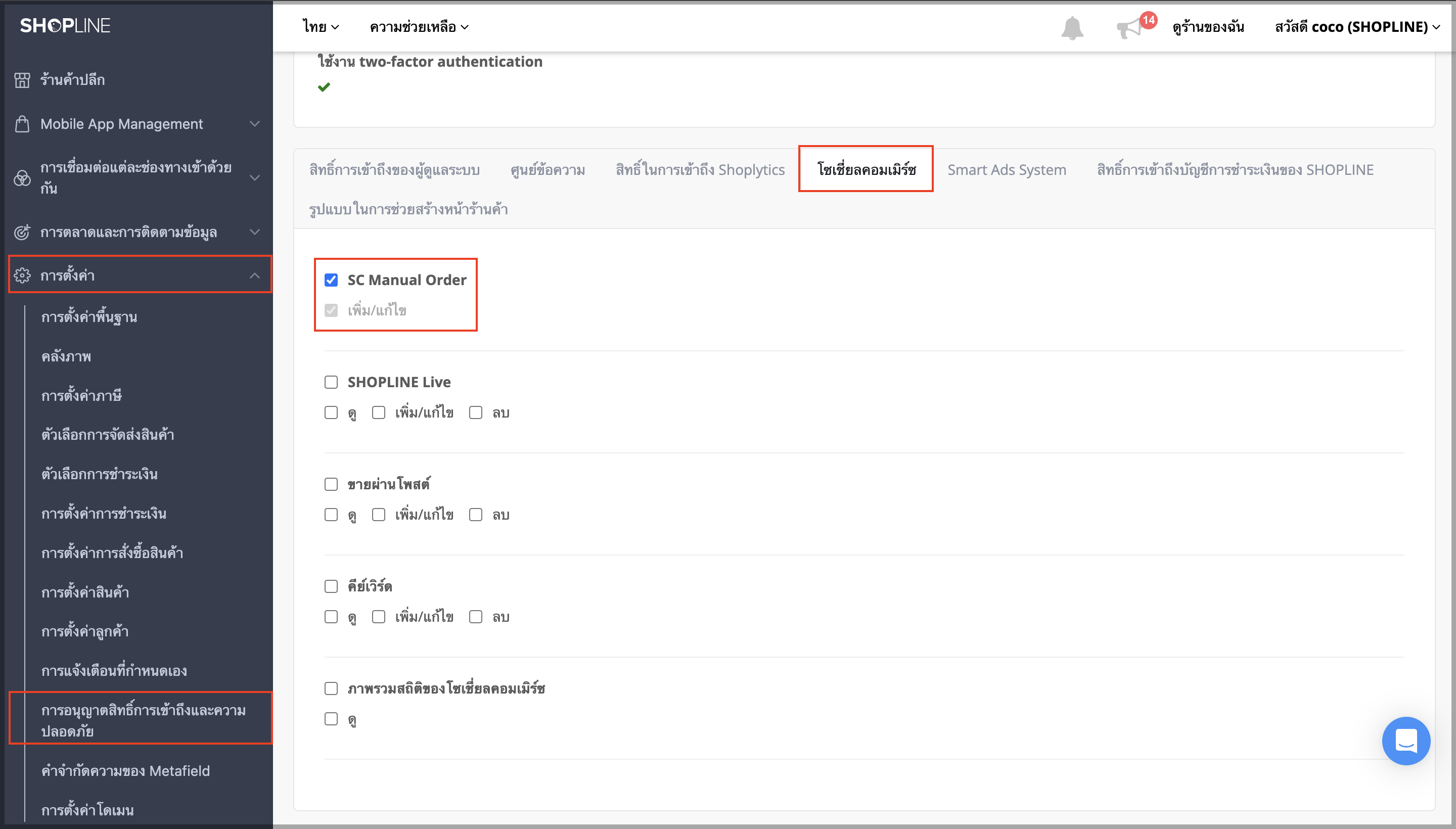1456x829 pixels.
Task: Tick ลบ checkbox under คีย์เวิร์ด
Action: [475, 617]
